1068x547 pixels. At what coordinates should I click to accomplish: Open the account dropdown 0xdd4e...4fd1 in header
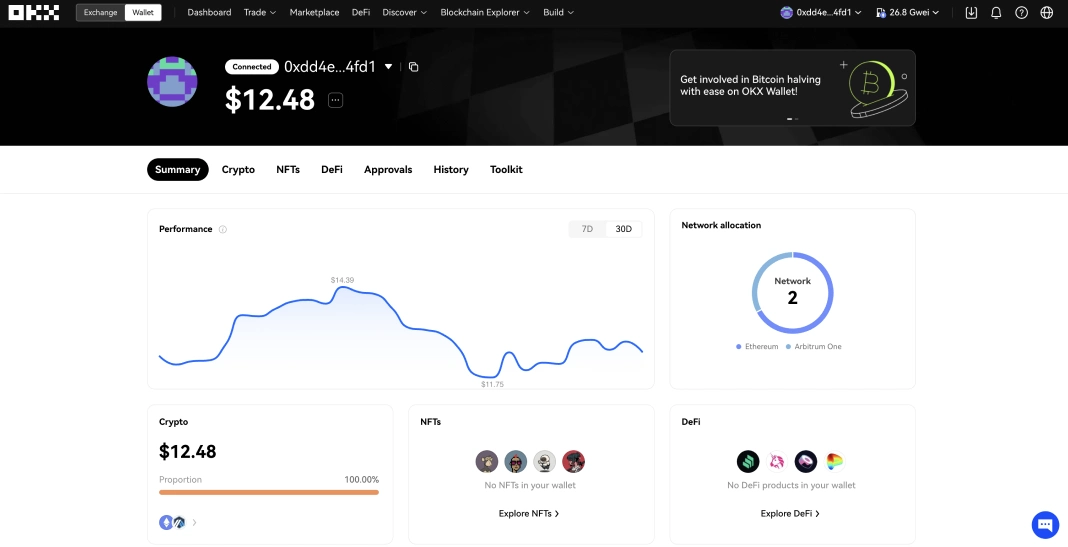pos(821,12)
